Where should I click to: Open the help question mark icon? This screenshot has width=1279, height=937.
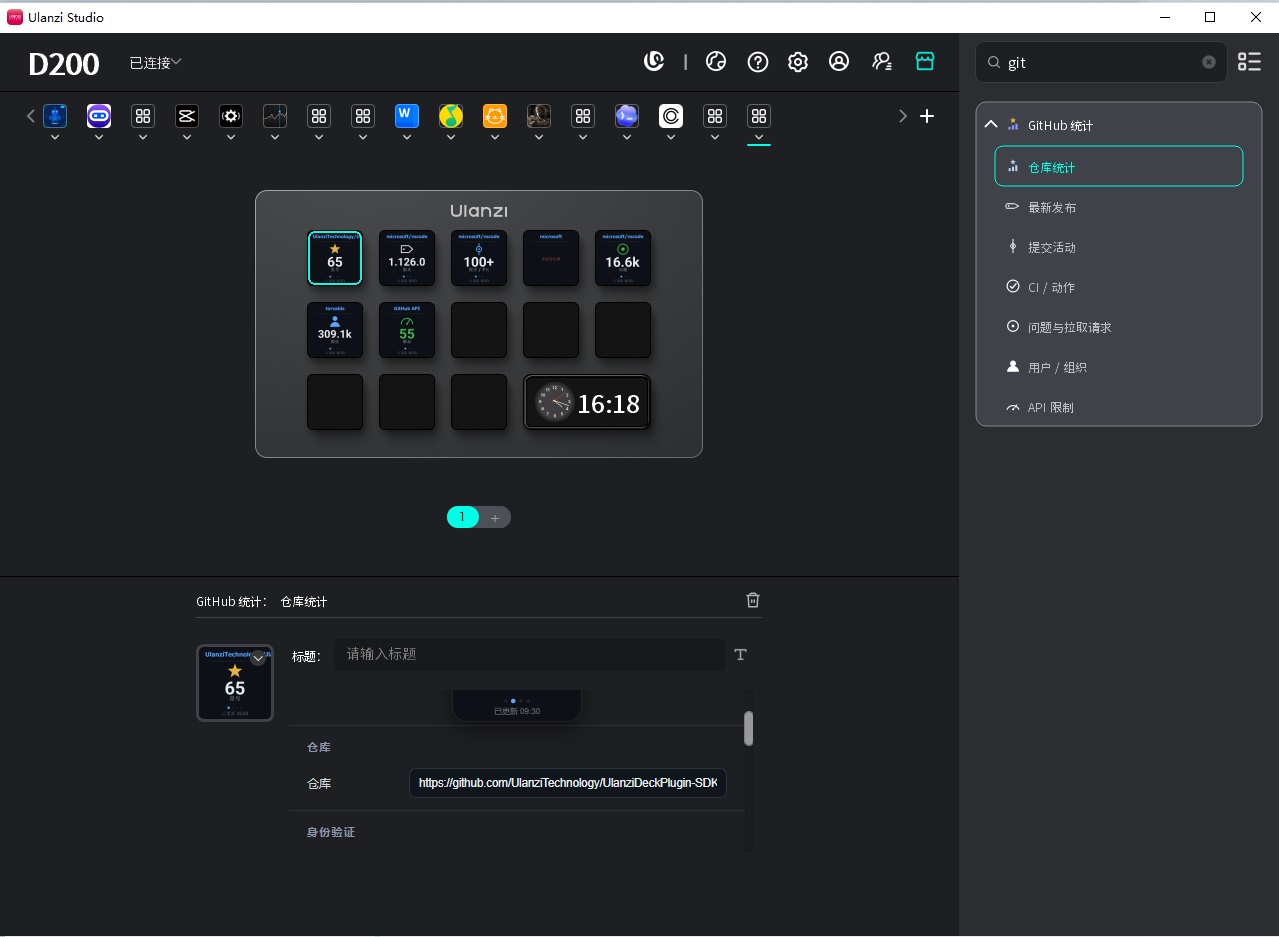point(758,62)
